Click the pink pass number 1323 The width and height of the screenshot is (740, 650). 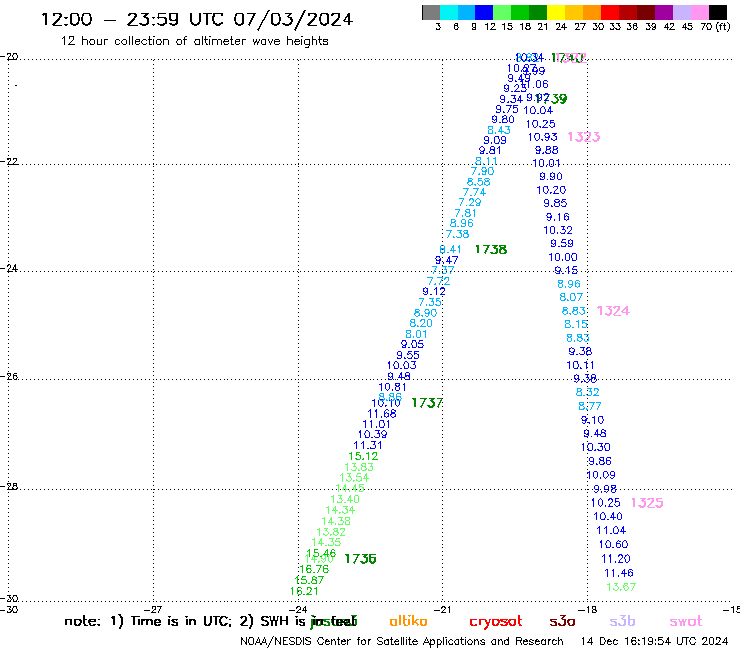coord(583,137)
